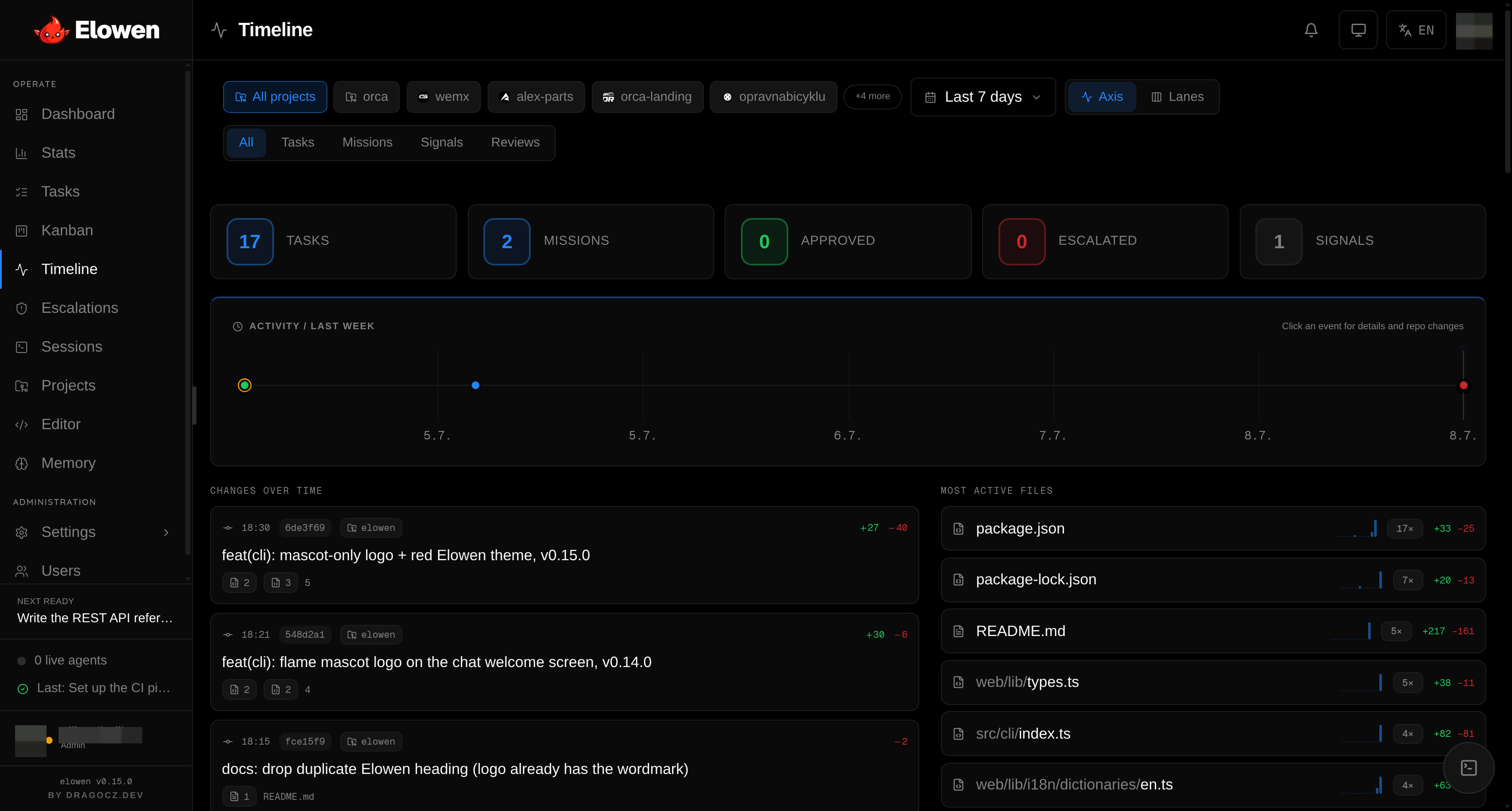Select the All events tab
This screenshot has height=811, width=1512.
[x=246, y=143]
